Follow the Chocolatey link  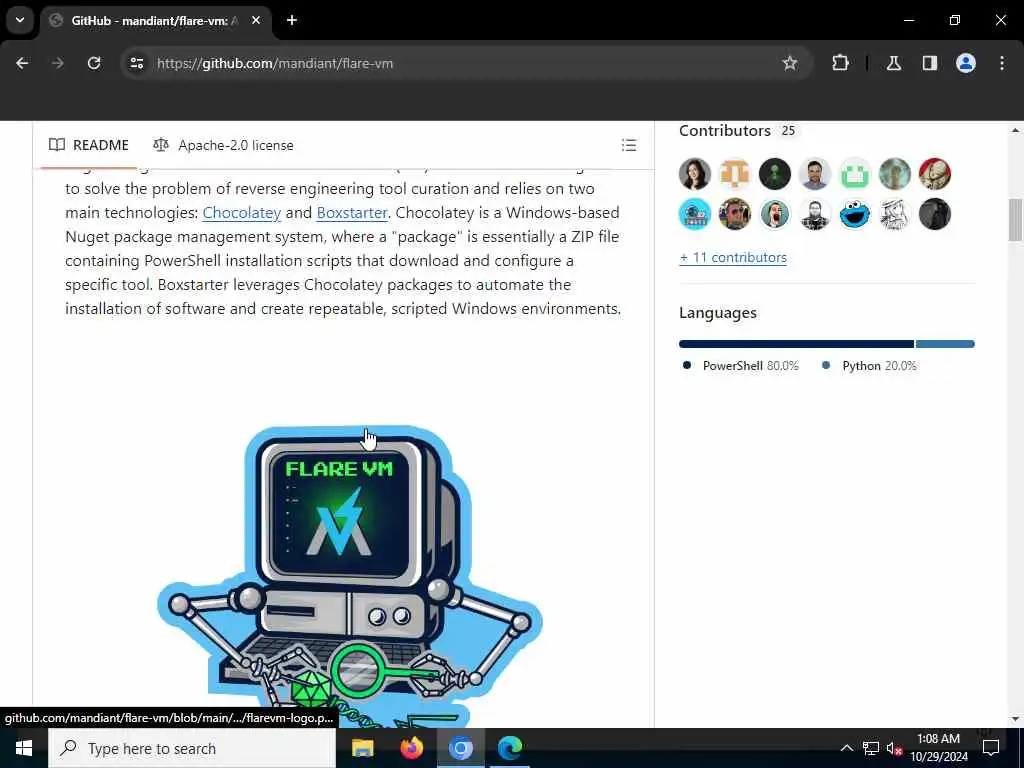242,213
